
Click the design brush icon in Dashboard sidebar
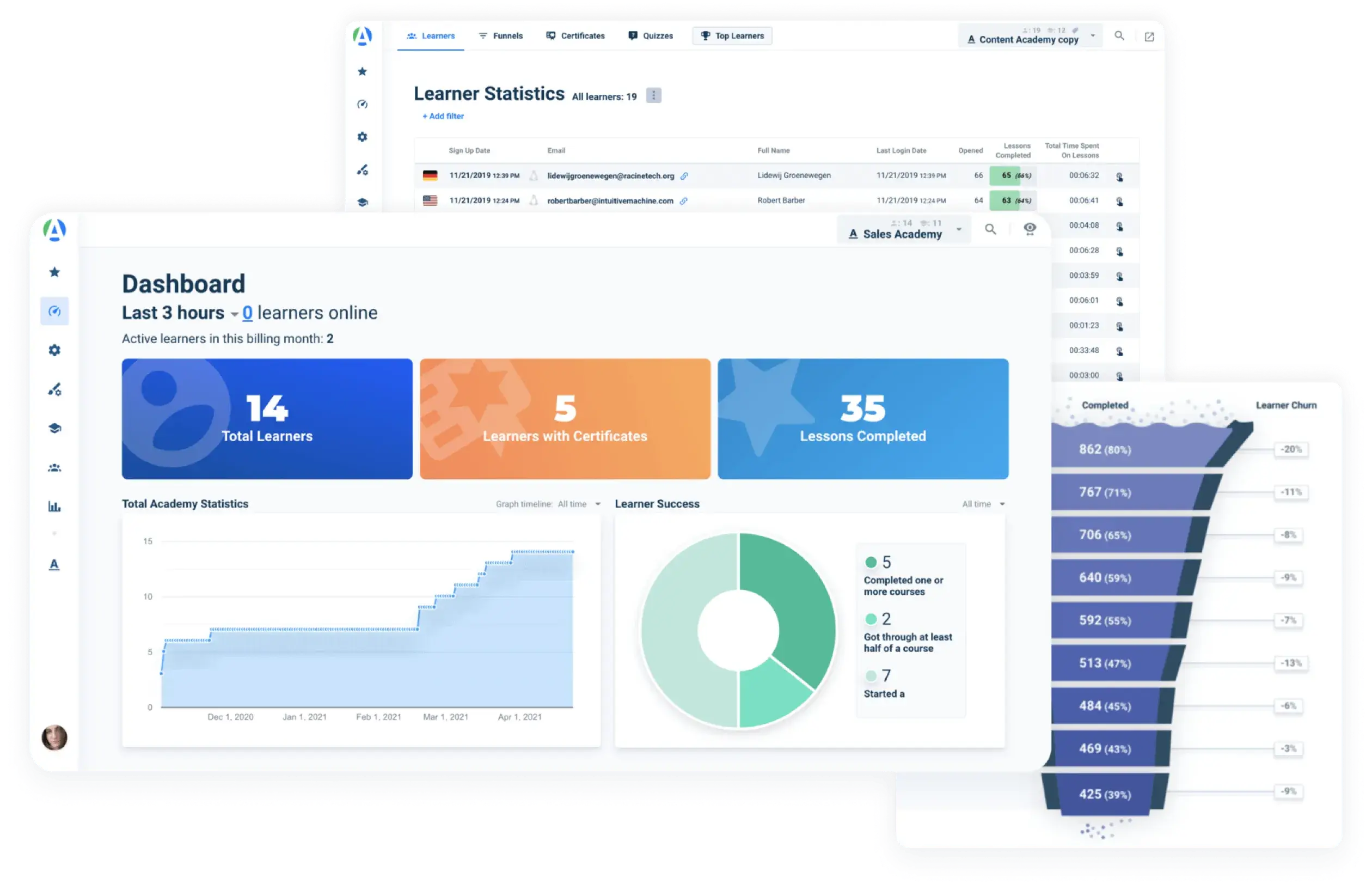[55, 390]
